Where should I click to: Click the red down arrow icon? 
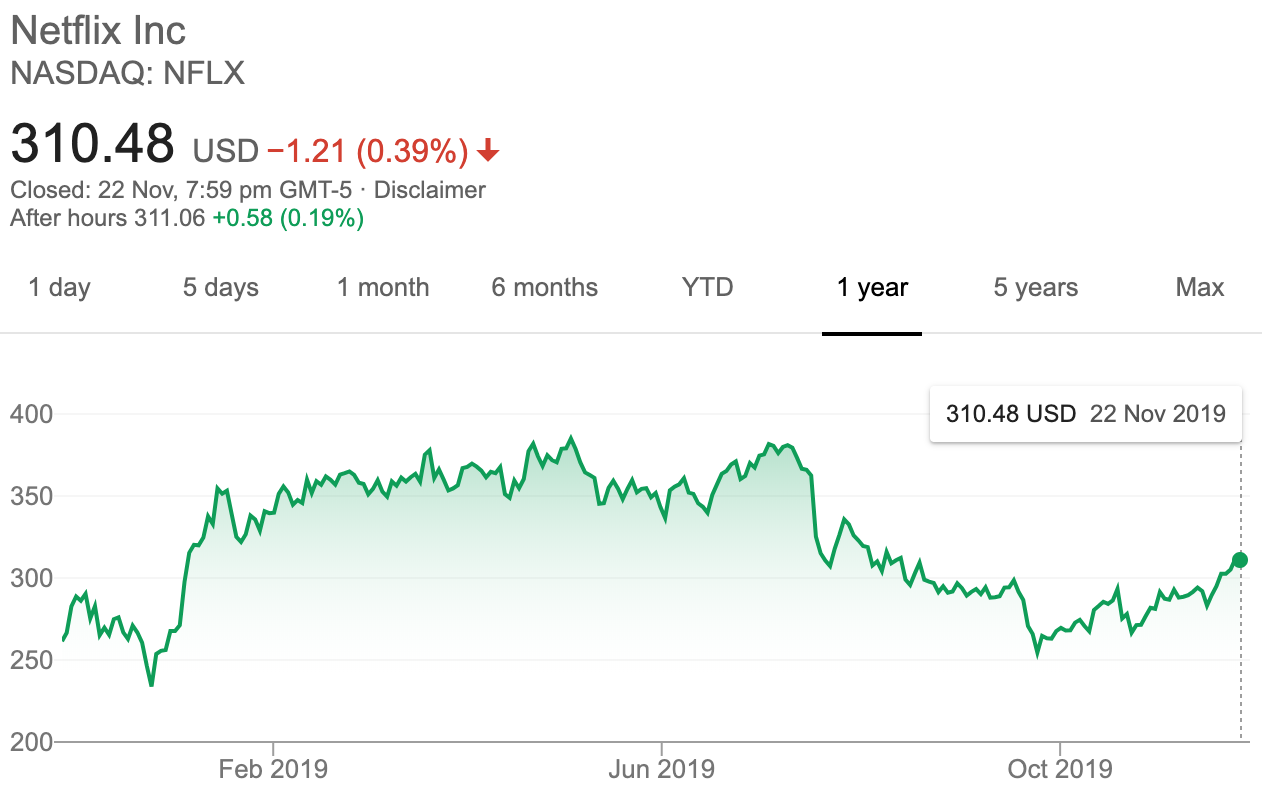click(488, 151)
